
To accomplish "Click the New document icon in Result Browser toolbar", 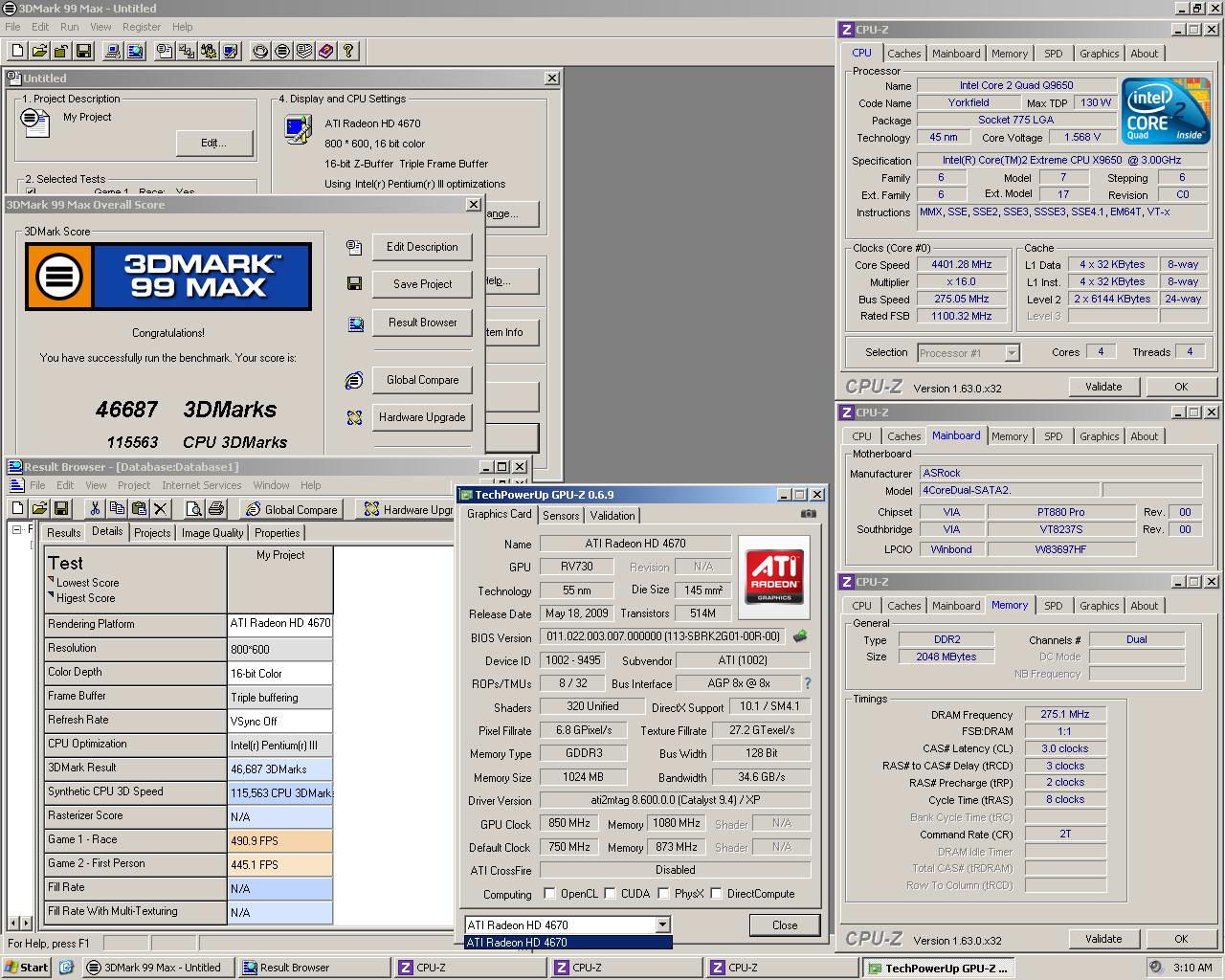I will pyautogui.click(x=17, y=508).
